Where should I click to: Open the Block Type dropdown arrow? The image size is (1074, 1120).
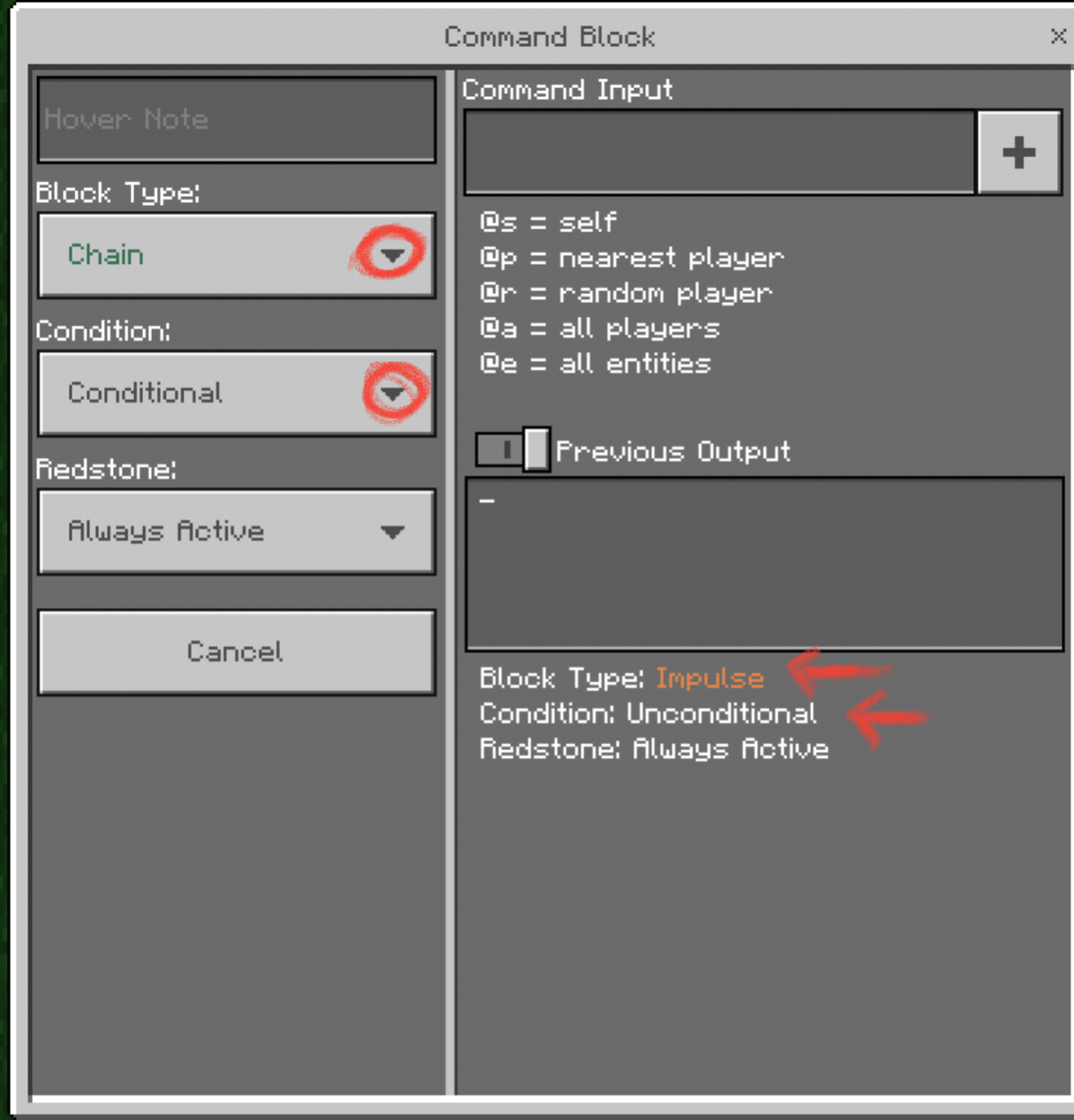click(391, 255)
